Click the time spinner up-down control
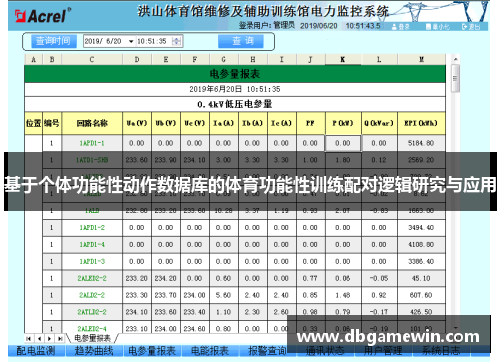The height and width of the screenshot is (362, 500). click(176, 41)
